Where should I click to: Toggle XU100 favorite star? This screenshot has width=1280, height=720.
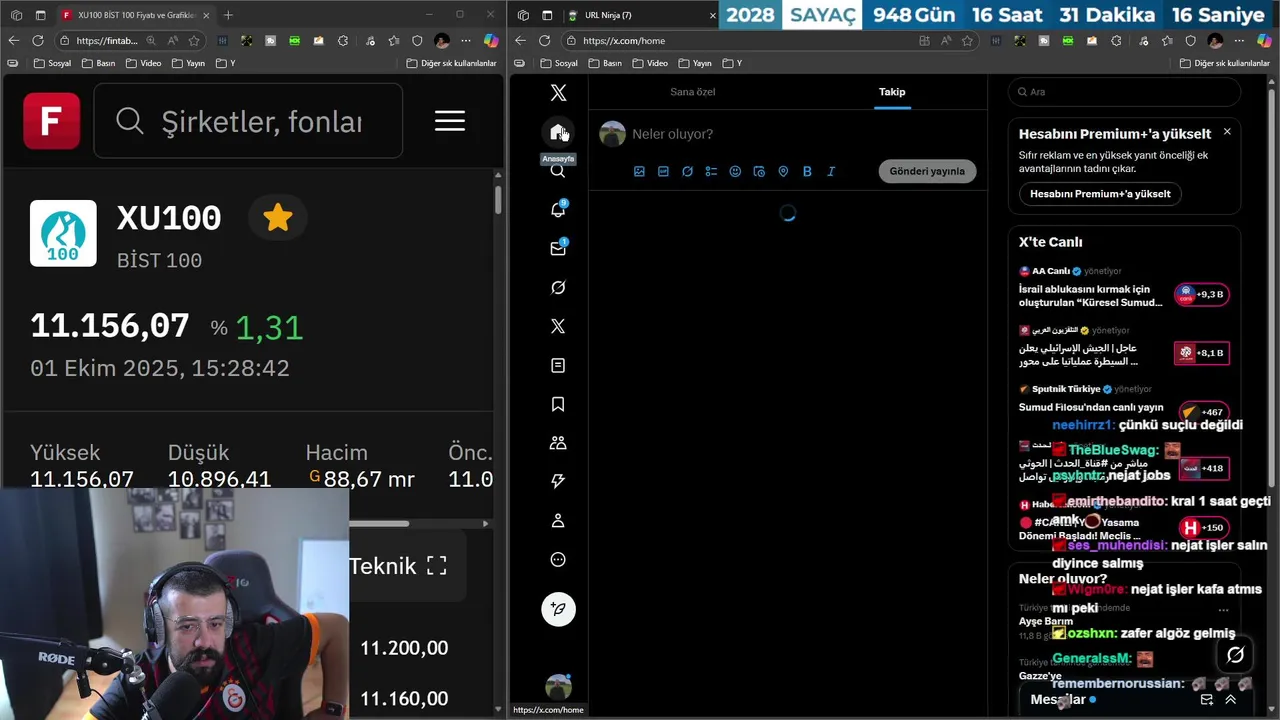pyautogui.click(x=278, y=218)
